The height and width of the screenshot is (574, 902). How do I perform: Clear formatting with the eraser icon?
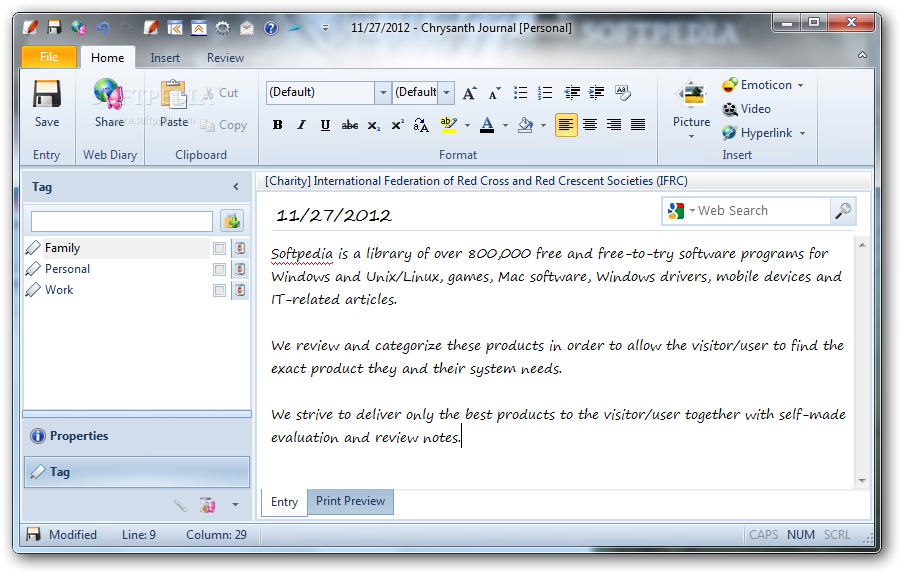click(x=623, y=93)
